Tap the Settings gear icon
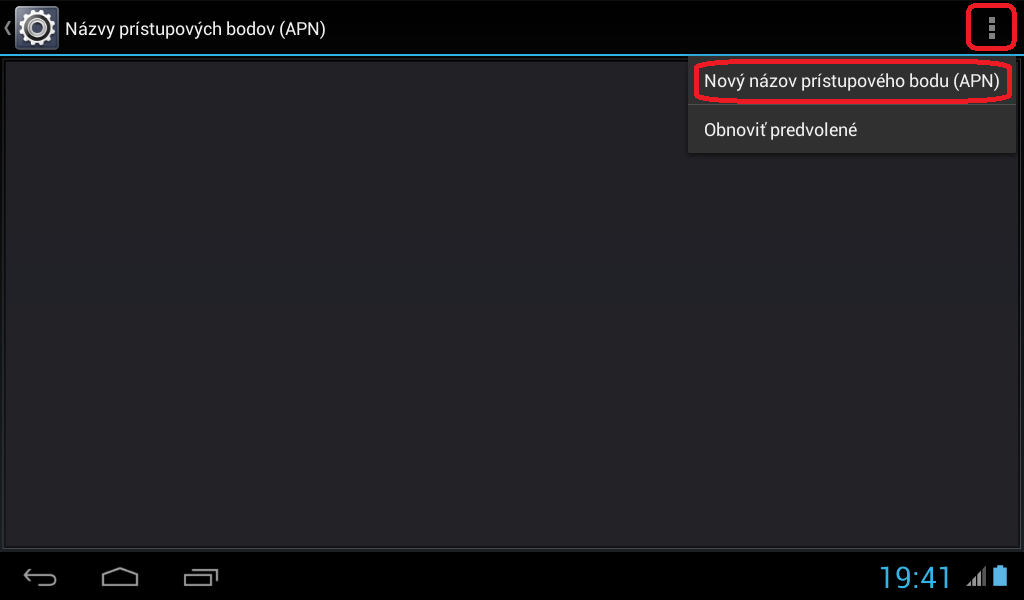The image size is (1024, 600). [38, 28]
